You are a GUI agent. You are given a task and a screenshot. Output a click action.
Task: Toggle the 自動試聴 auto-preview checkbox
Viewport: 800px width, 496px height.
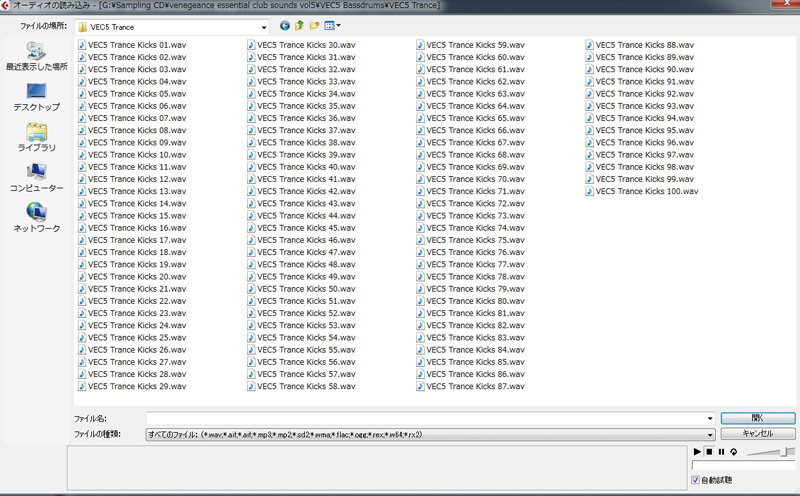coord(696,480)
